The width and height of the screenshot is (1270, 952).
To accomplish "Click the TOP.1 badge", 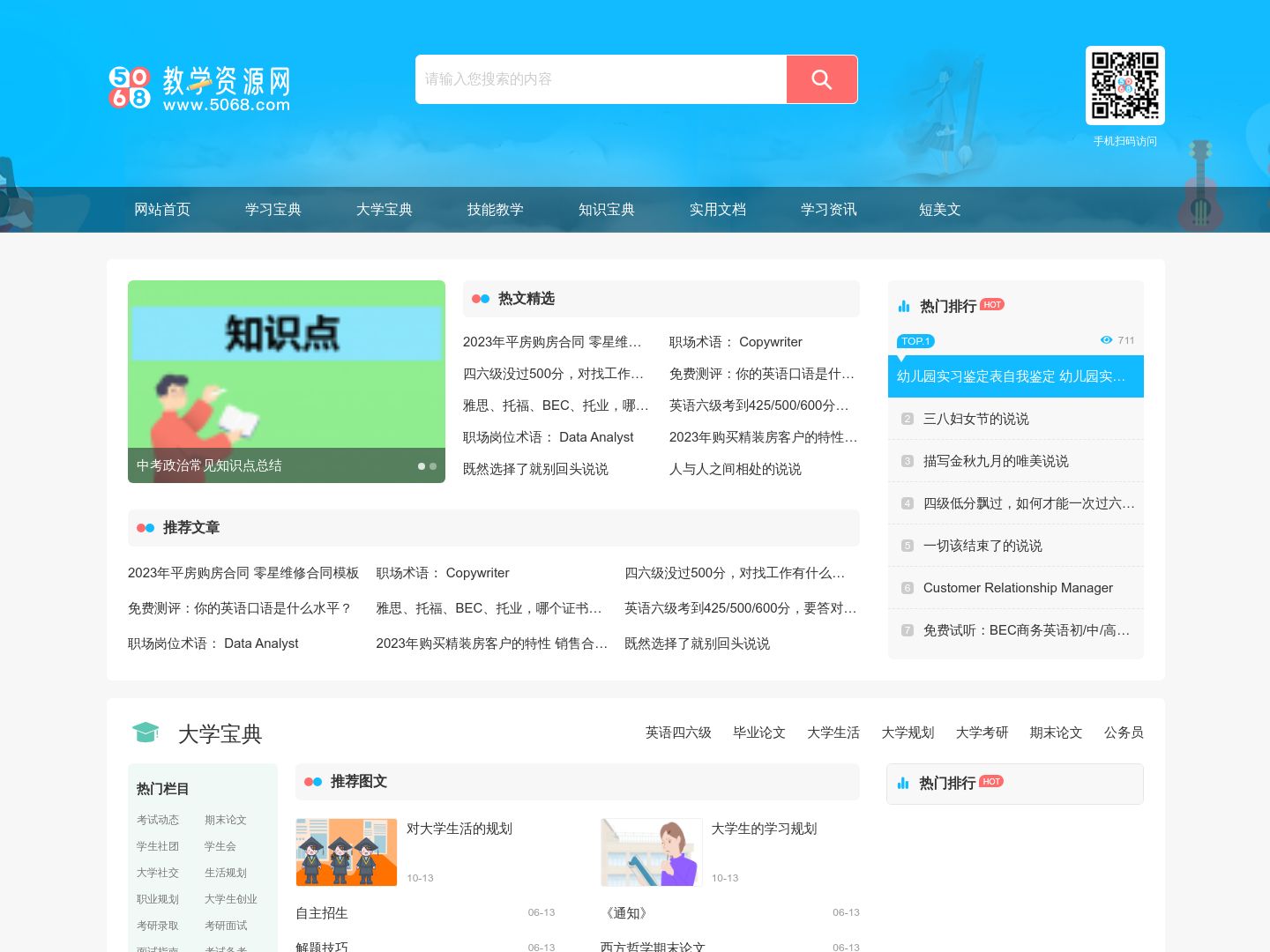I will (x=915, y=341).
